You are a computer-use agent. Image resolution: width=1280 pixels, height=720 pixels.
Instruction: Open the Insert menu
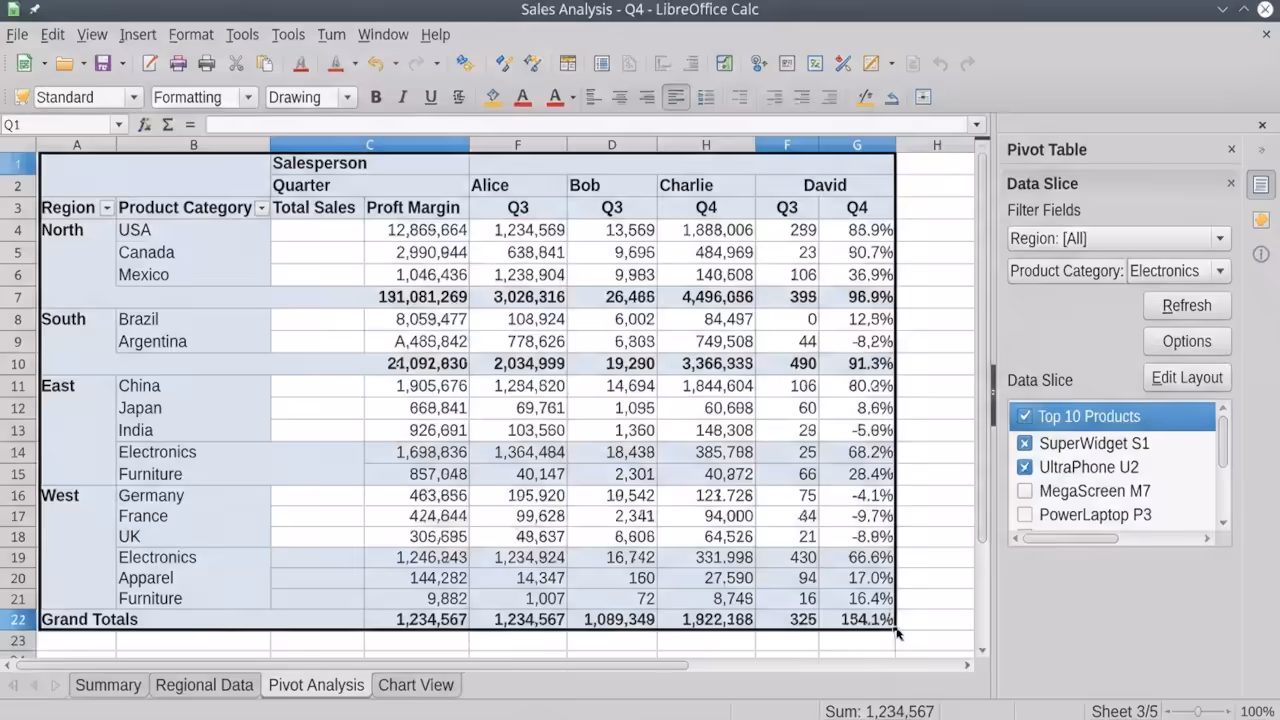137,34
